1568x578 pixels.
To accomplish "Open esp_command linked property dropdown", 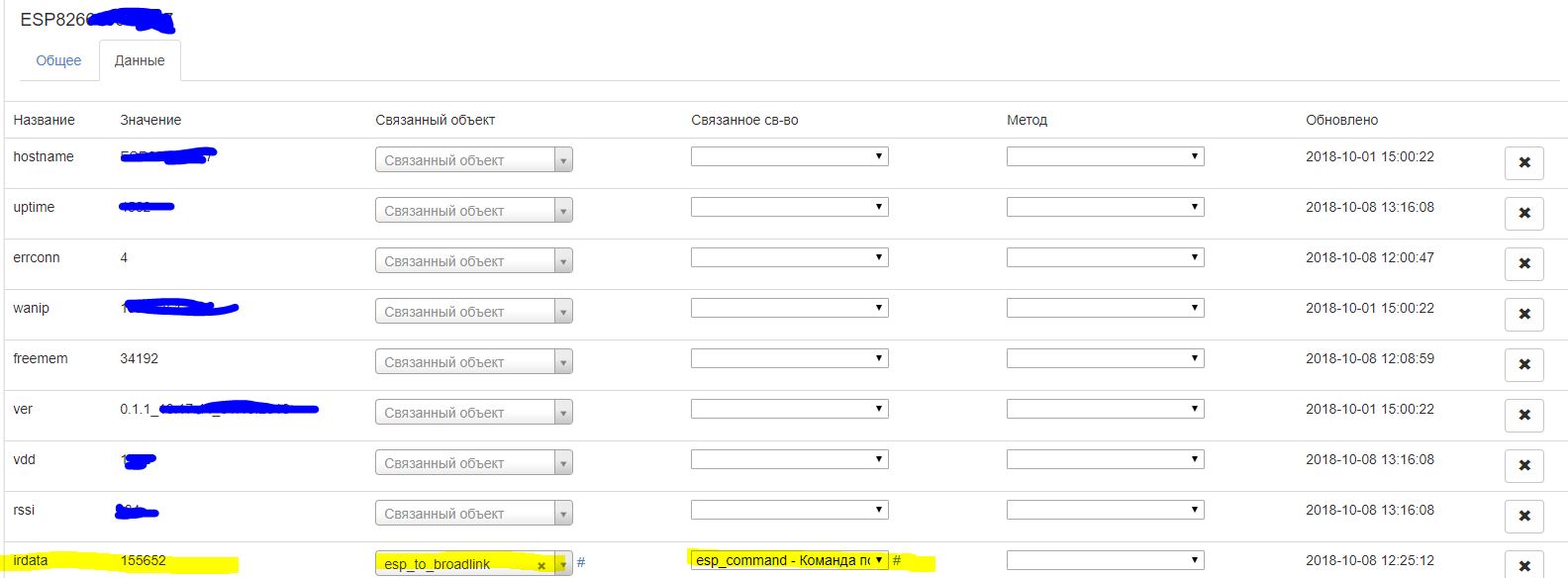I will point(789,560).
